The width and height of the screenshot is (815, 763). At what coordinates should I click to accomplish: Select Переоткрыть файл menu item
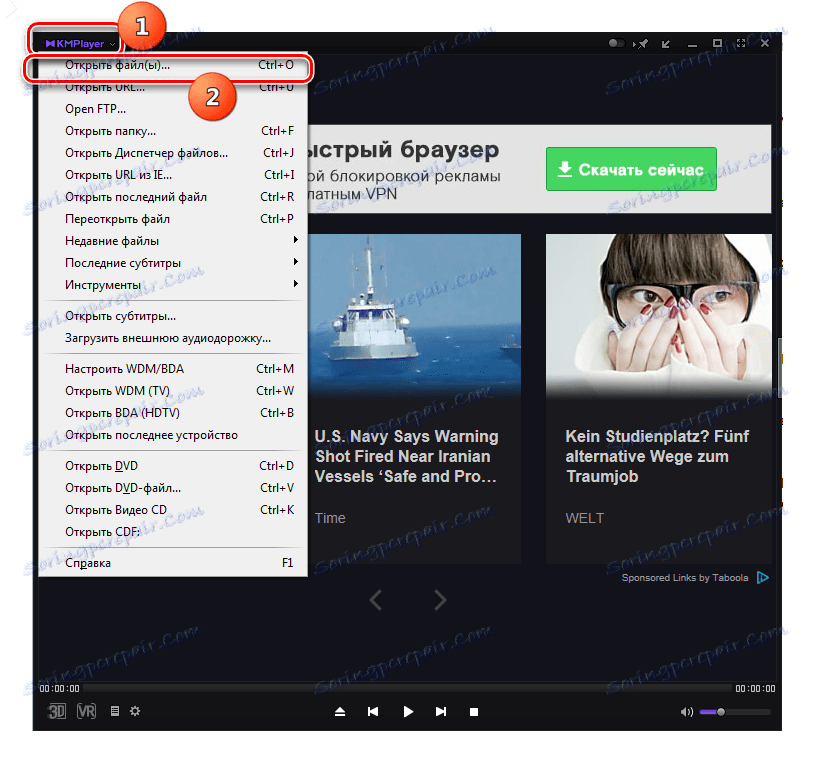pyautogui.click(x=173, y=219)
